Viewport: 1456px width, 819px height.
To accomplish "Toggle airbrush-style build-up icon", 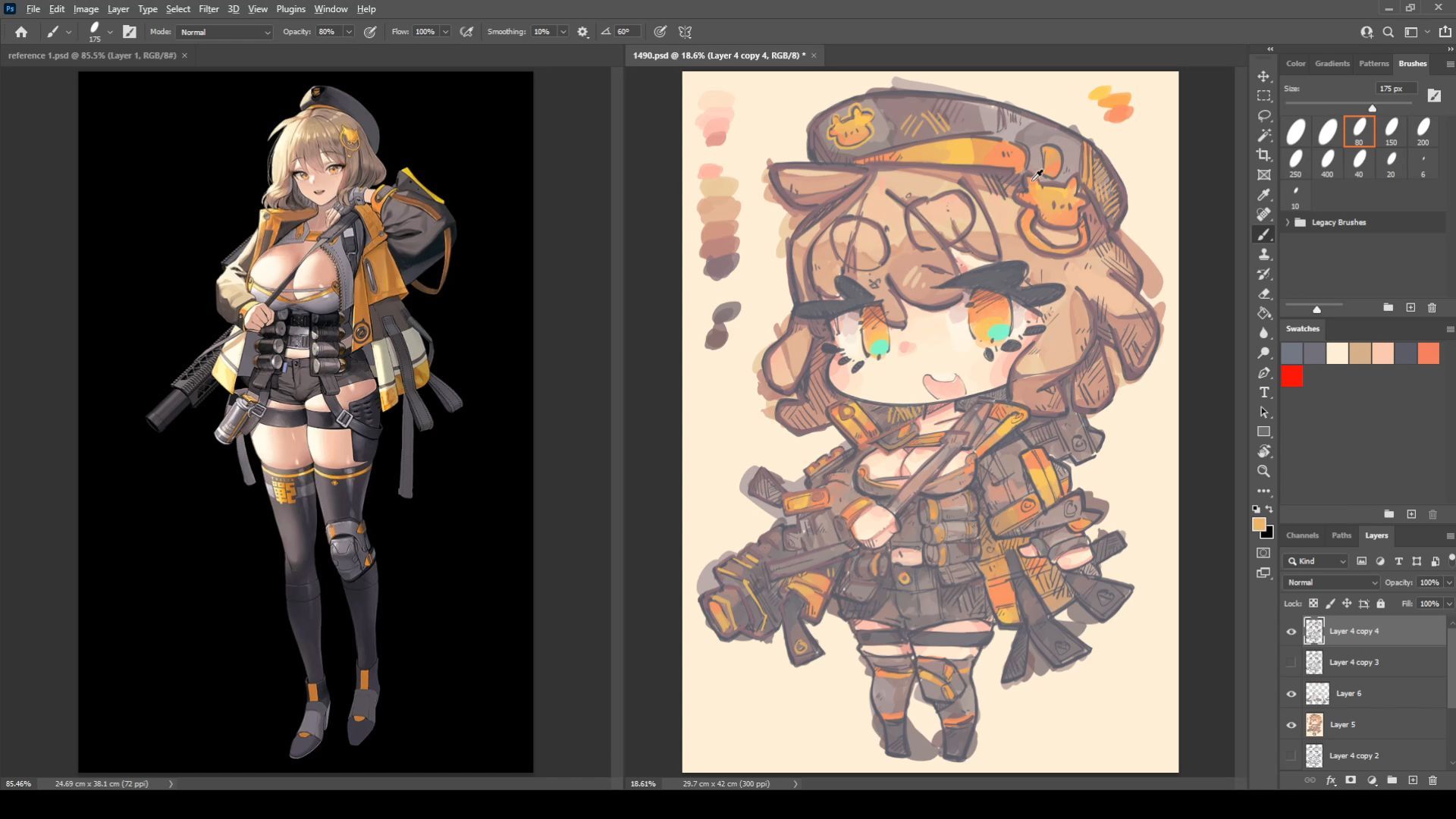I will pos(466,32).
